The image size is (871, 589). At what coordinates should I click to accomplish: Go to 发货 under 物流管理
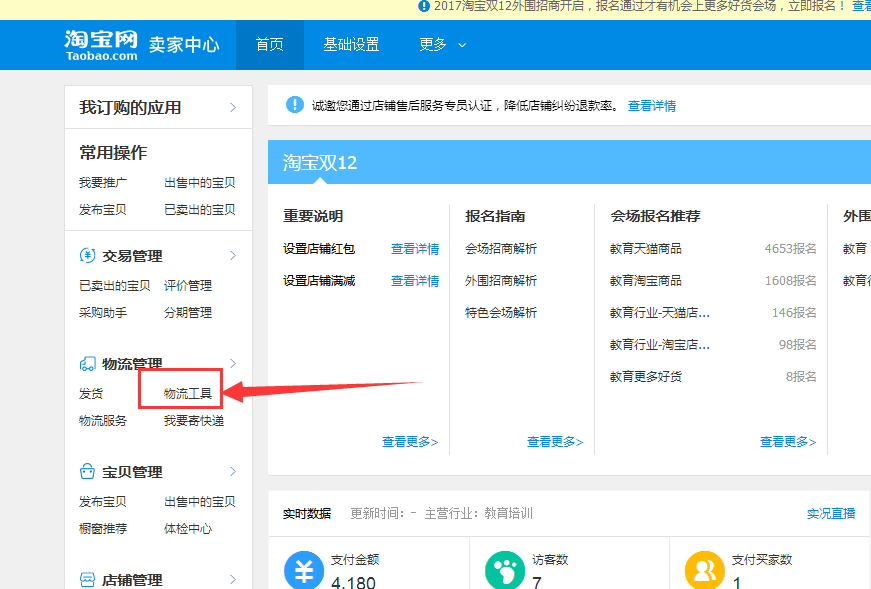pos(91,393)
